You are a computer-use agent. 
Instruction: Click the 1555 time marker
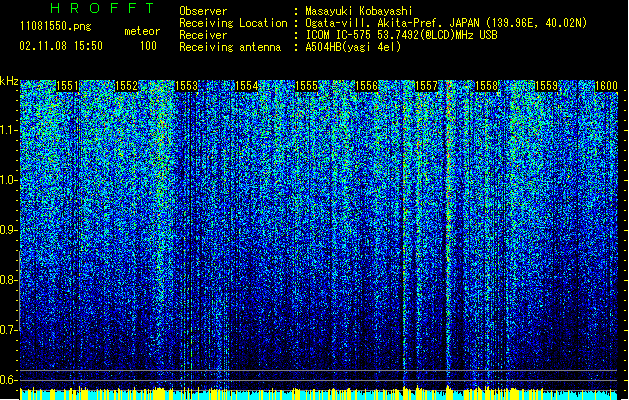(x=307, y=86)
